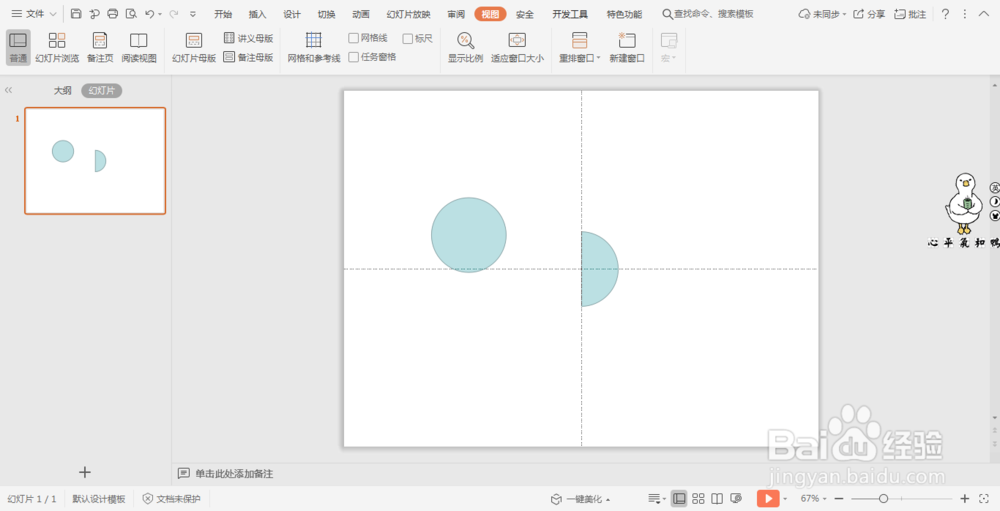Expand the 一键美化 beautify menu
The width and height of the screenshot is (1000, 511).
580,499
